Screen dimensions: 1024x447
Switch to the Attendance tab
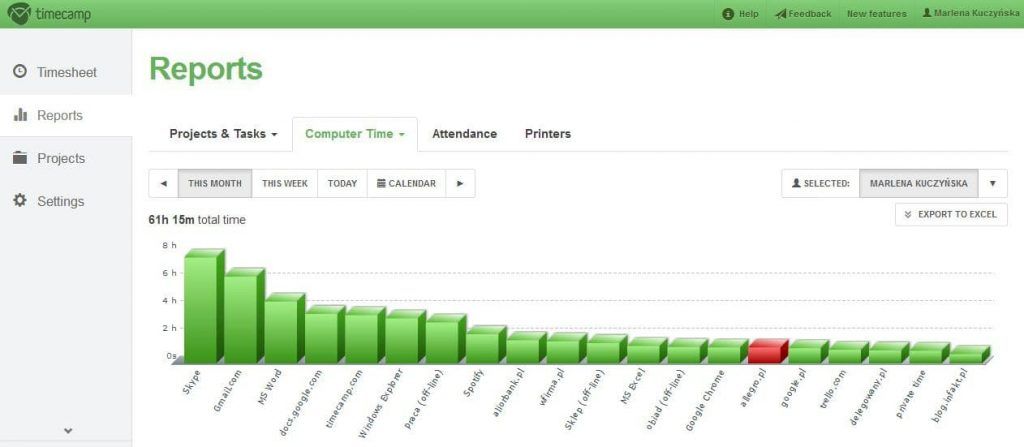tap(464, 134)
